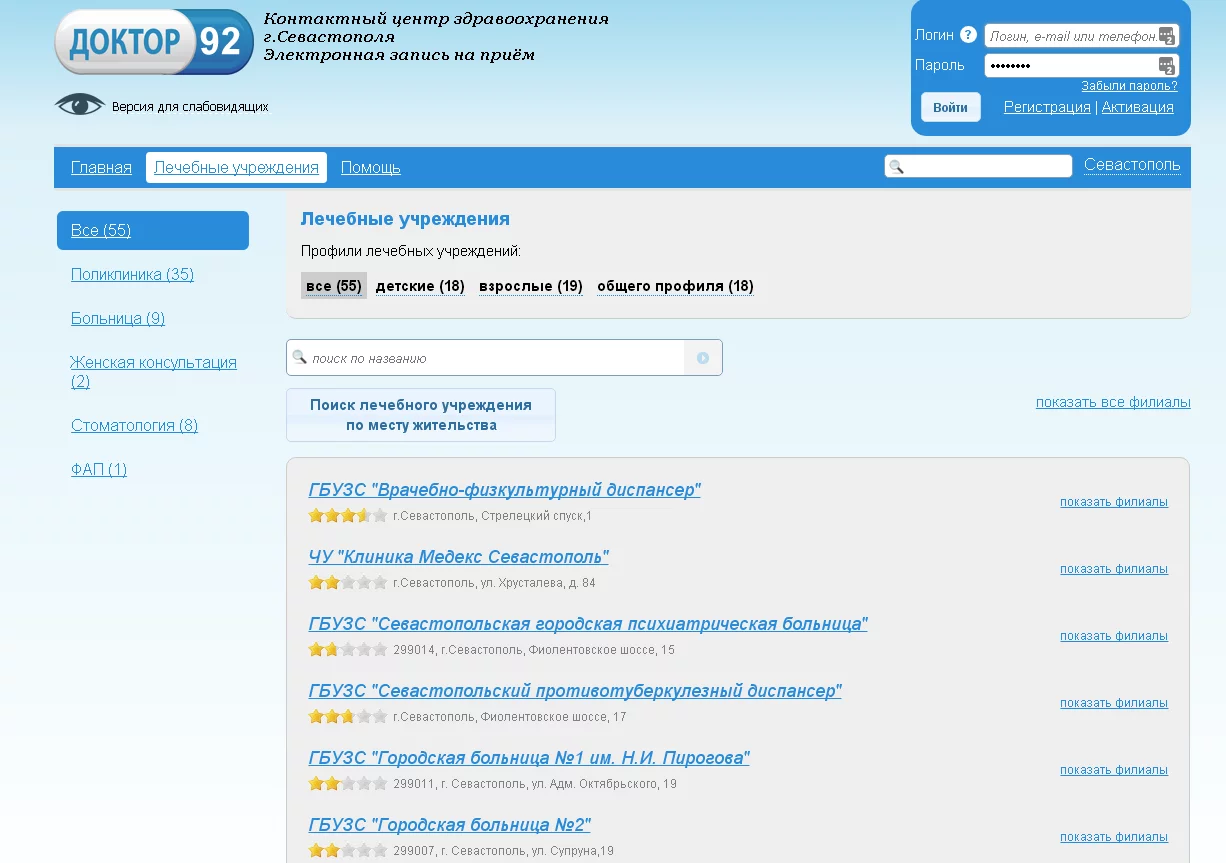Screen dimensions: 1226x863
Task: Select the Стоматология (8) category
Action: pos(134,425)
